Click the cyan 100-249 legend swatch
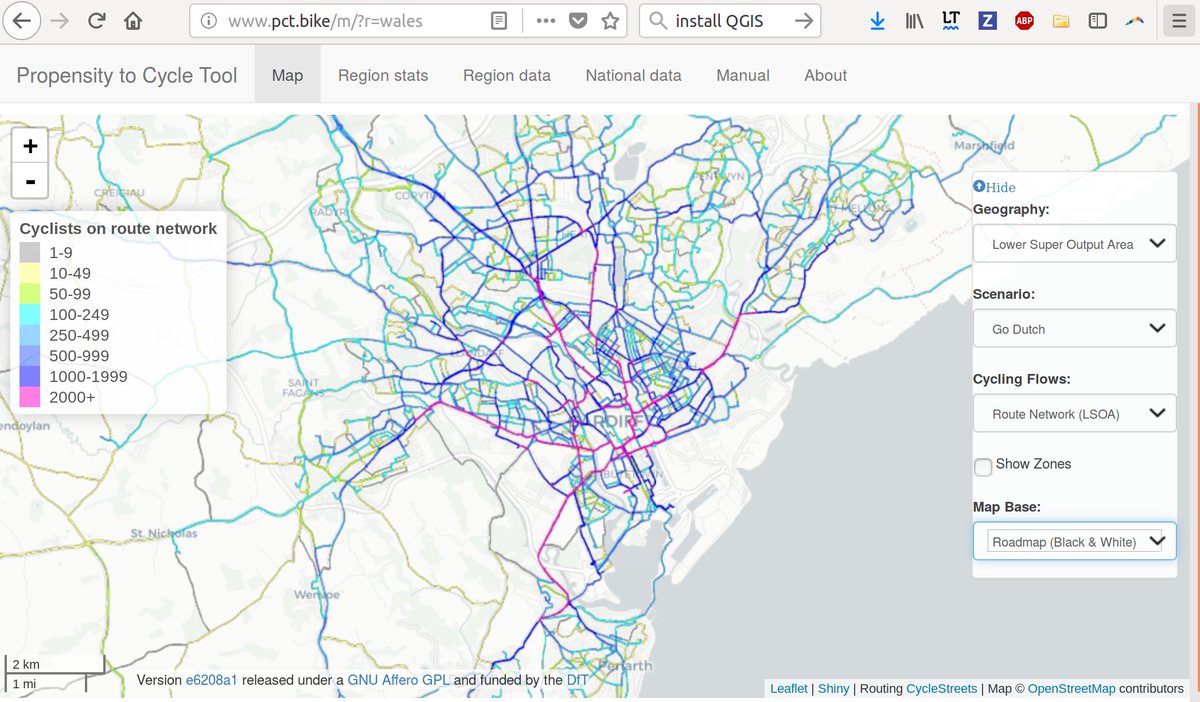The image size is (1200, 702). click(30, 315)
